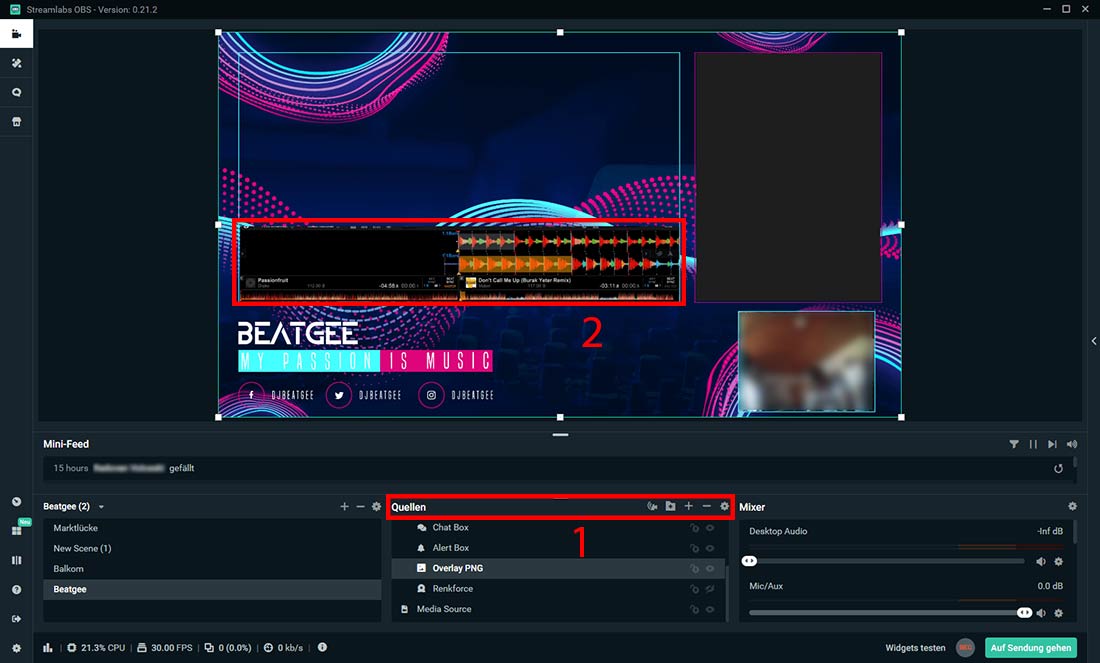Open the performance columns icon in sidebar

pos(16,560)
